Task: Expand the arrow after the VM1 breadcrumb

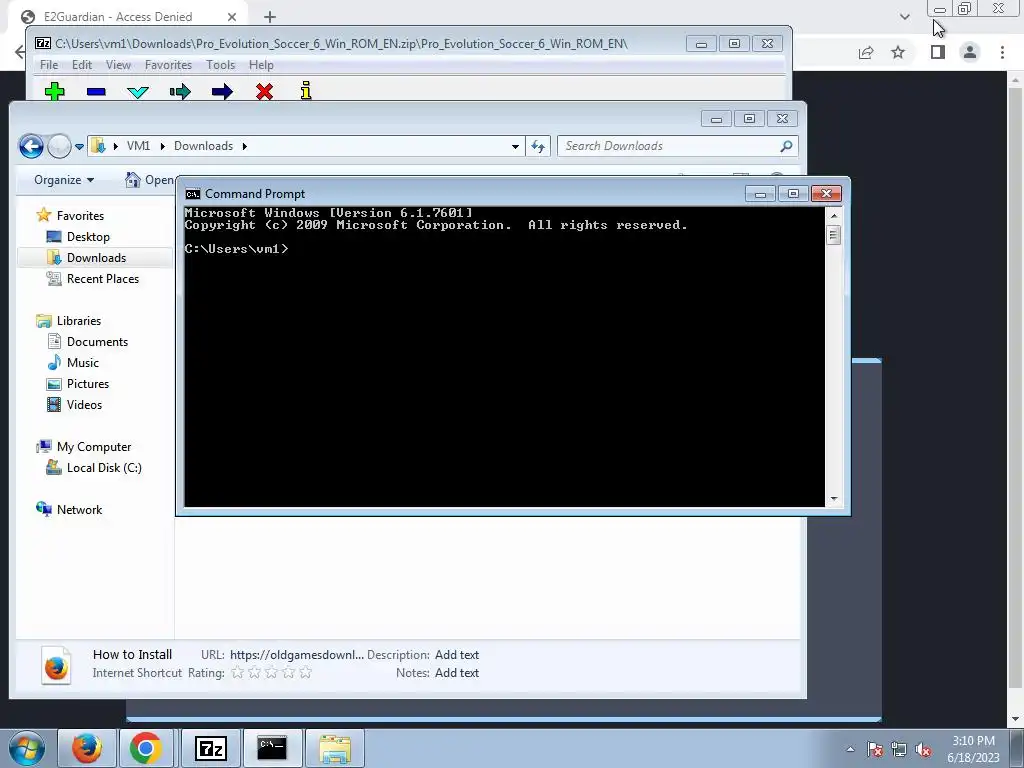Action: 163,146
